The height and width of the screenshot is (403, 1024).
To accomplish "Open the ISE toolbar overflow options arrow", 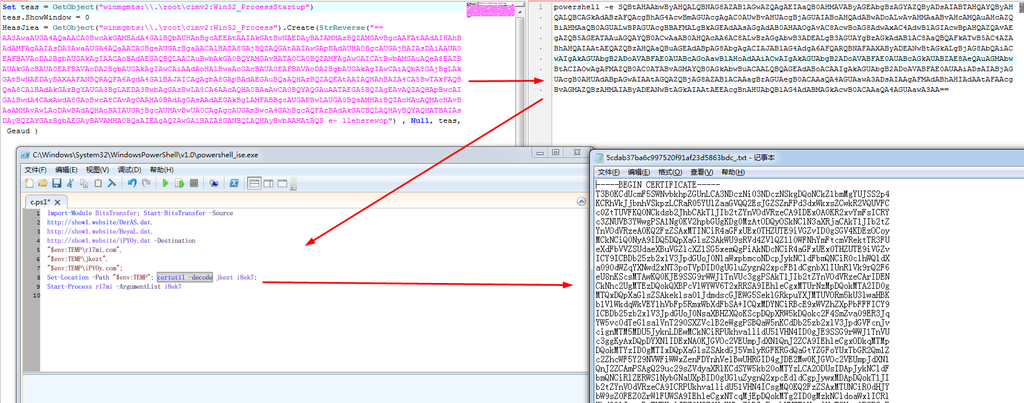I will click(x=292, y=185).
